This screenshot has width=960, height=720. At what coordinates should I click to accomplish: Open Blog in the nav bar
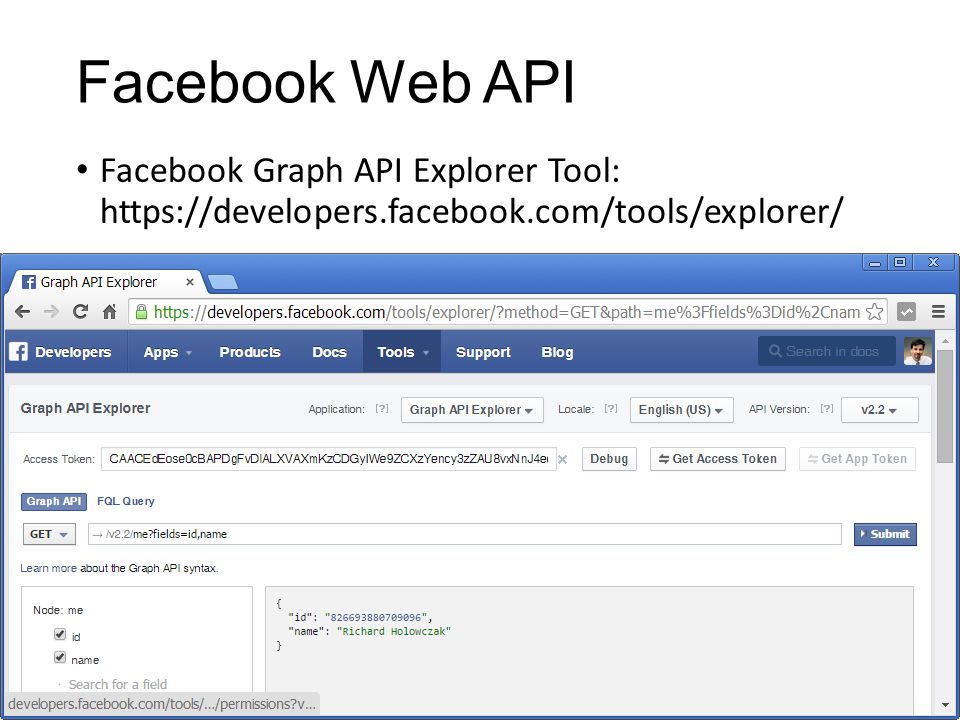coord(557,352)
